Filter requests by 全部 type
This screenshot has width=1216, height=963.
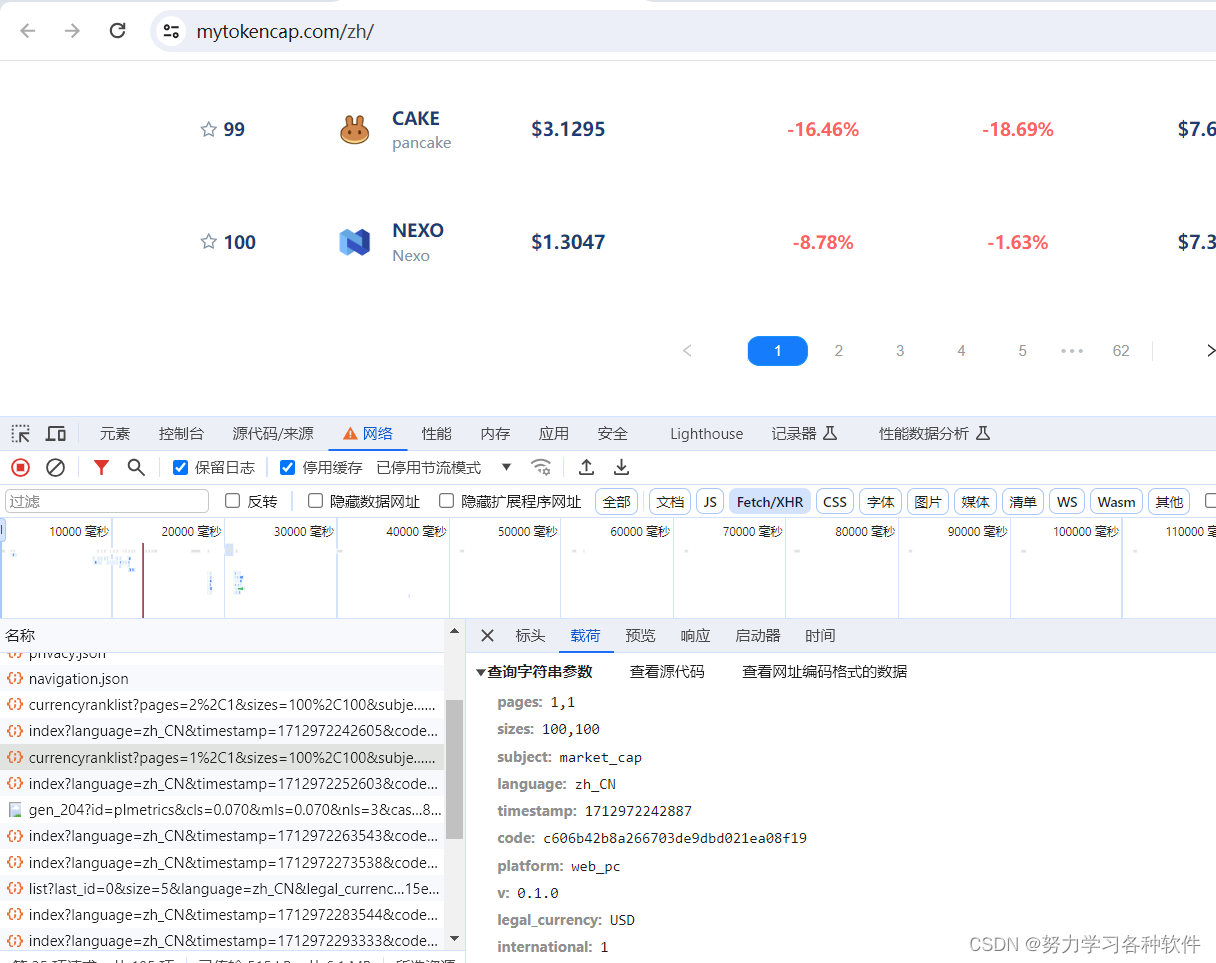coord(617,502)
